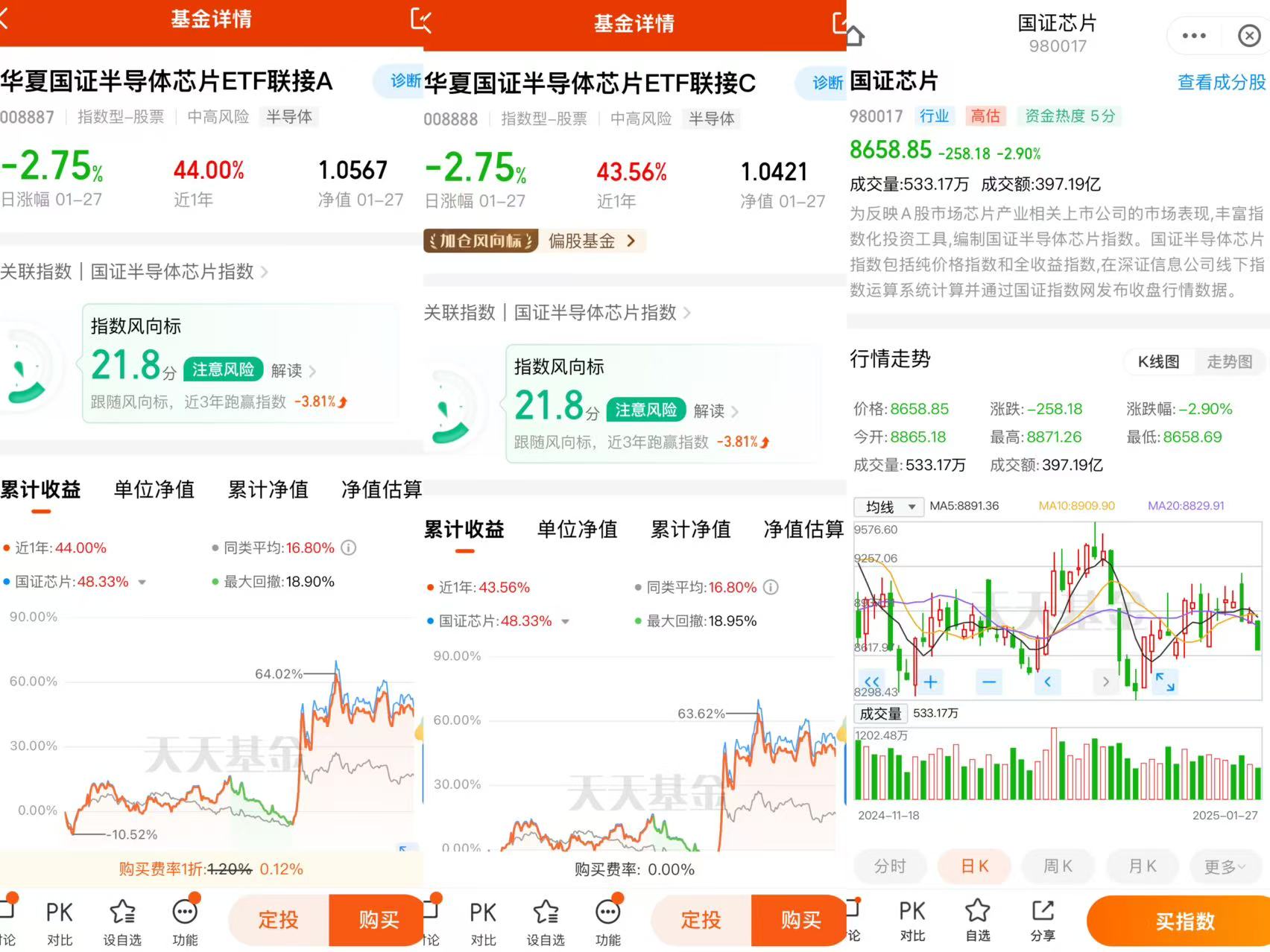The height and width of the screenshot is (952, 1270).
Task: Jump to earliest candles double-arrow icon
Action: pos(871,681)
